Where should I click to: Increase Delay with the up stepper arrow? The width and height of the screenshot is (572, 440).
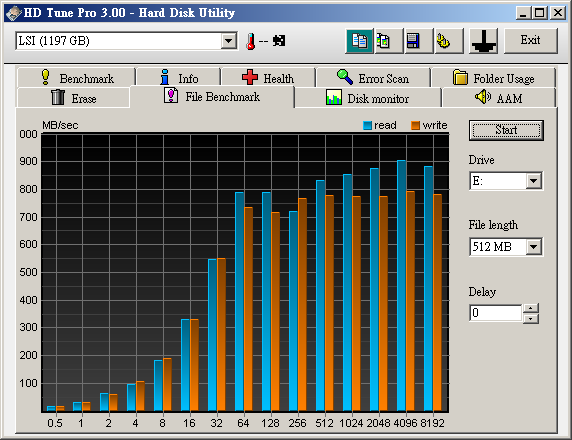tap(531, 308)
